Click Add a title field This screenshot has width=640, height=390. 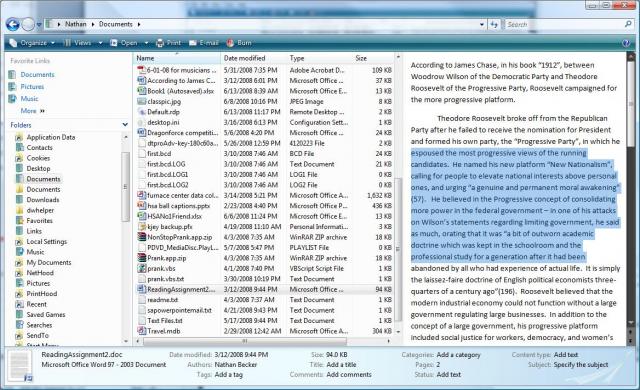tap(341, 365)
